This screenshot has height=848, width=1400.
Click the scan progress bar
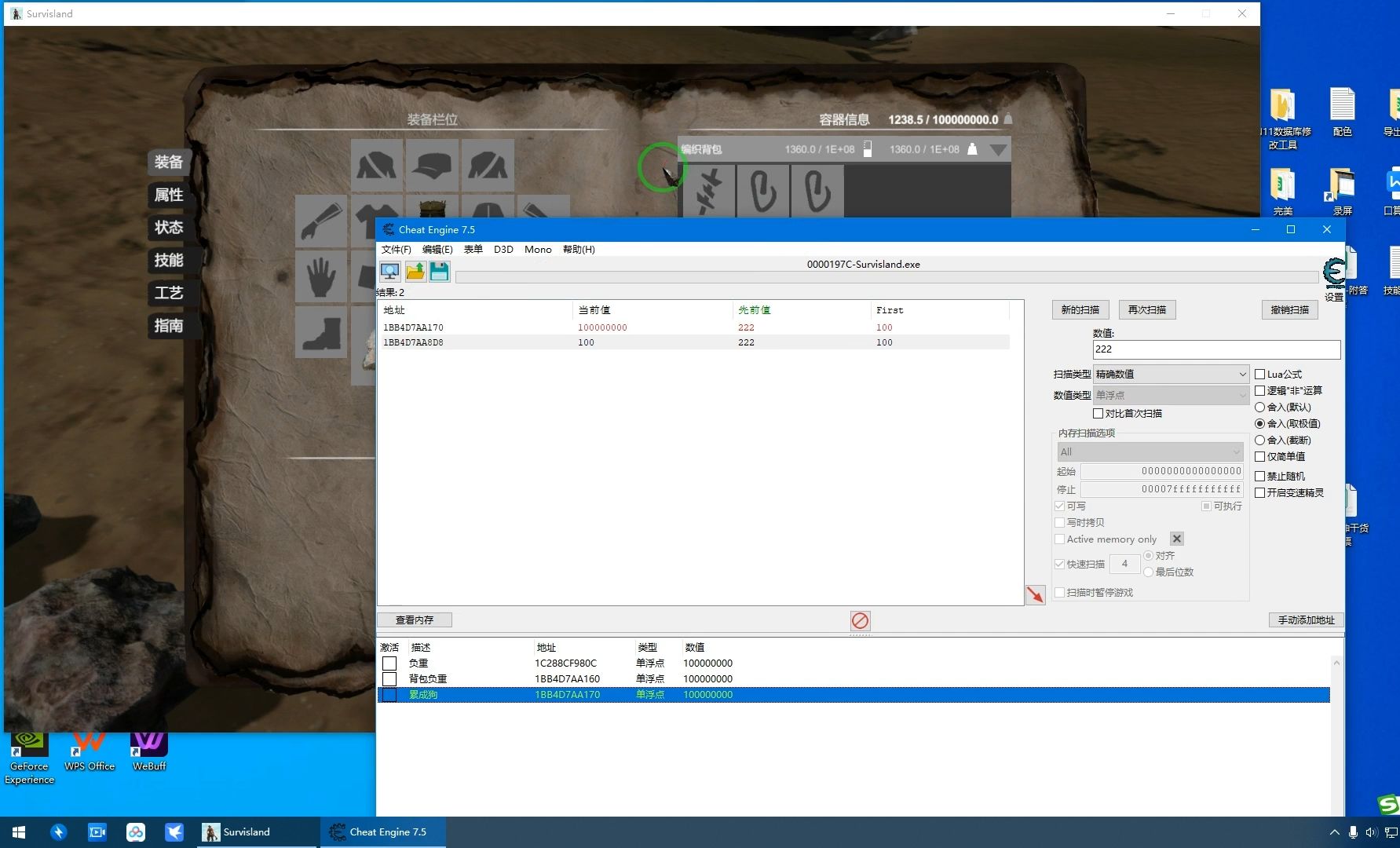click(886, 277)
